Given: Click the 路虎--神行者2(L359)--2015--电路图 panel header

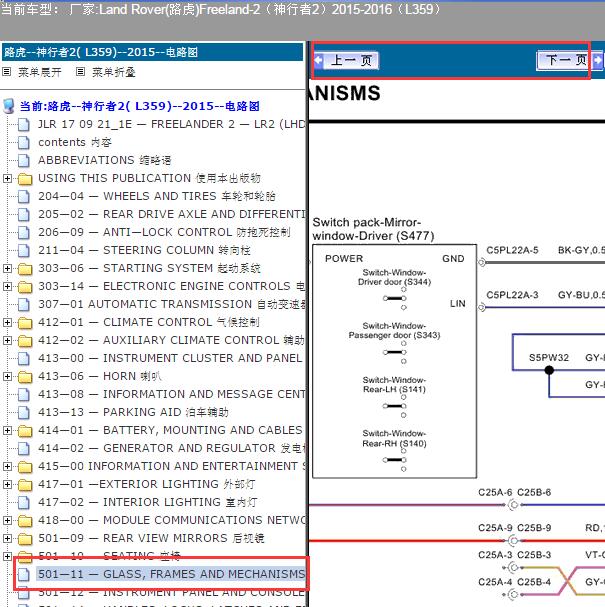Looking at the screenshot, I should coord(152,52).
